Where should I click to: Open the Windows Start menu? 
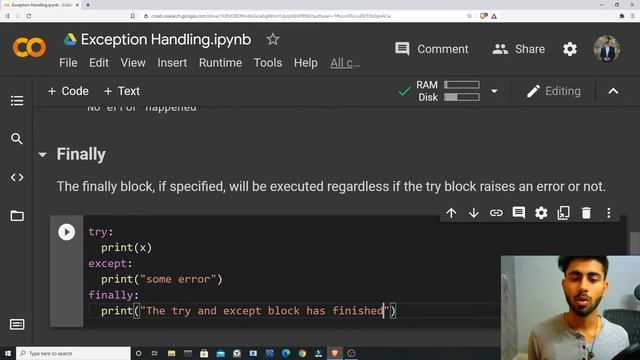point(8,353)
